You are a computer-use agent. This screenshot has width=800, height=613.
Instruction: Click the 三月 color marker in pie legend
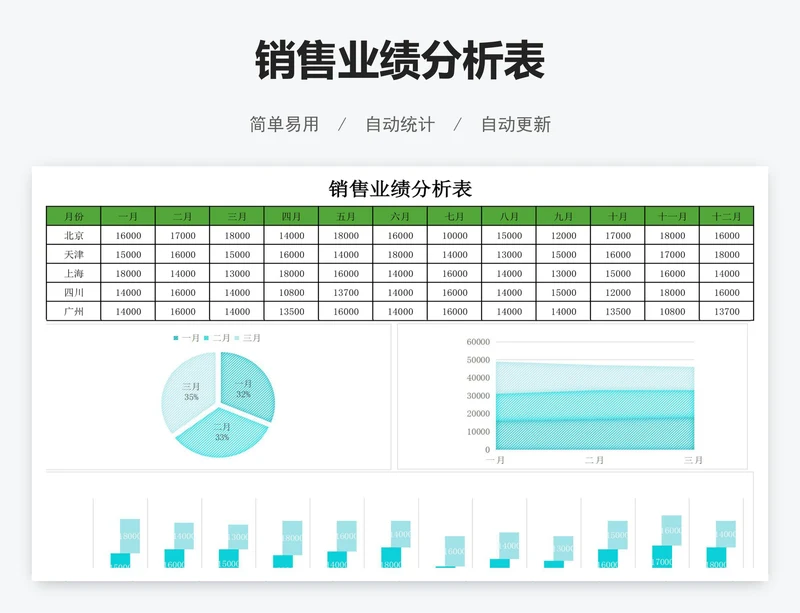(x=237, y=338)
